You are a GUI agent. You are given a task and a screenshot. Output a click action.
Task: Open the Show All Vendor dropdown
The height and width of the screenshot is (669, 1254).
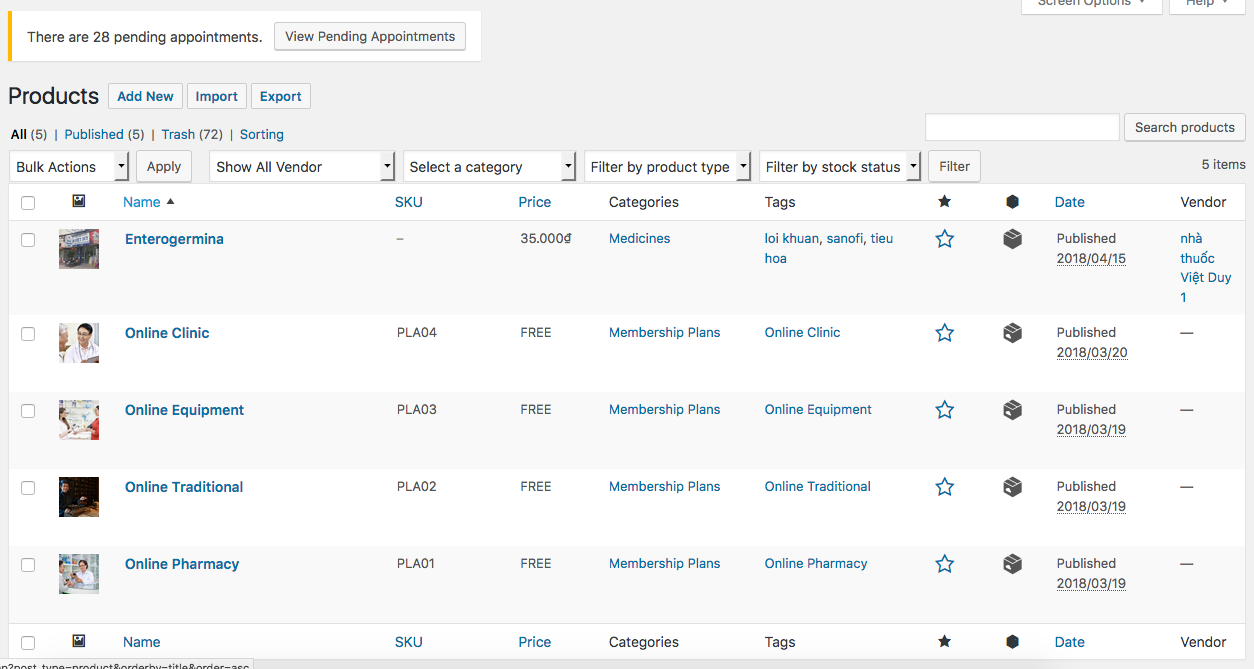tap(300, 166)
